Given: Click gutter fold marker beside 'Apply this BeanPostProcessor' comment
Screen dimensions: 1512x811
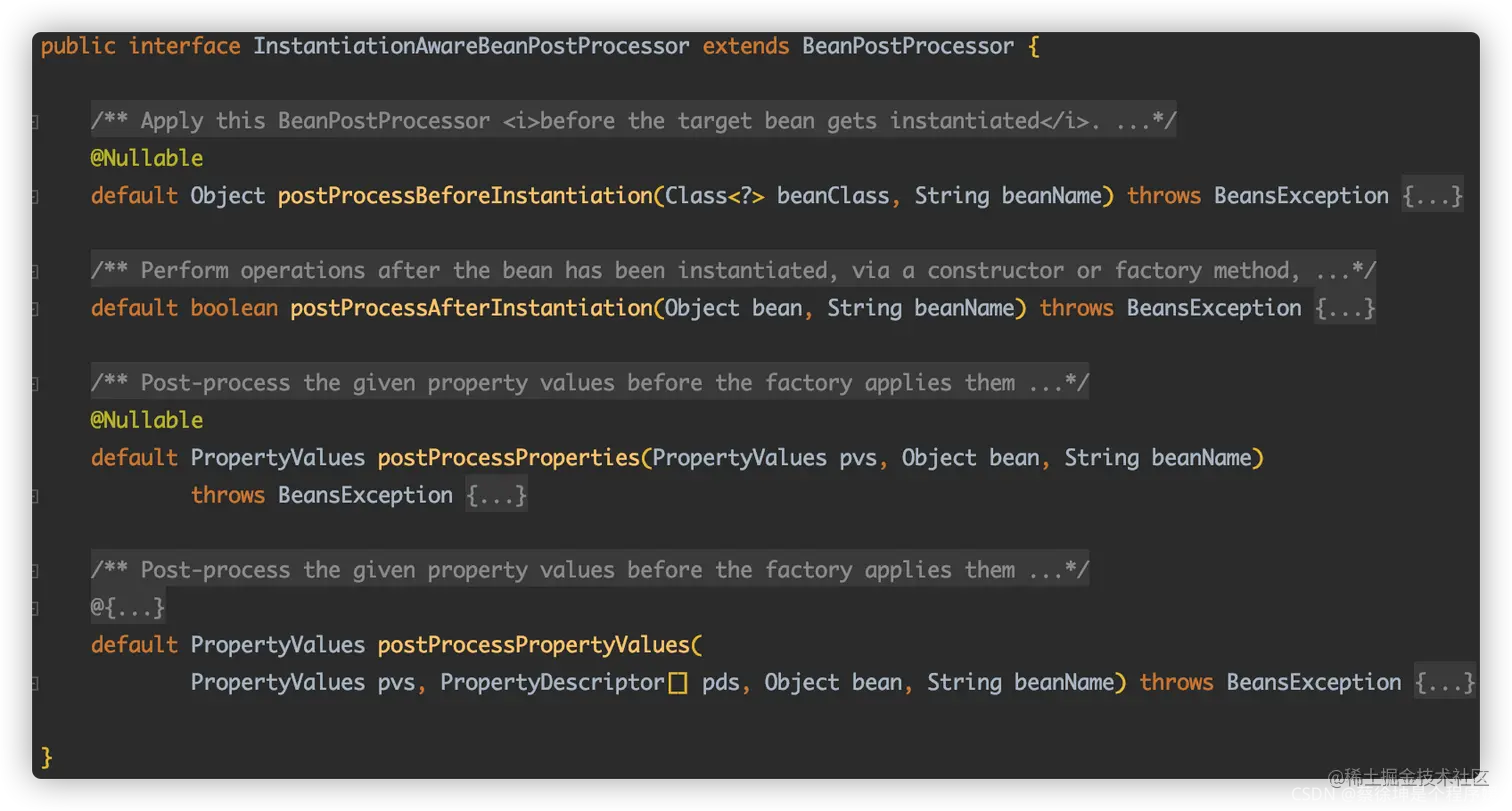Looking at the screenshot, I should point(35,122).
